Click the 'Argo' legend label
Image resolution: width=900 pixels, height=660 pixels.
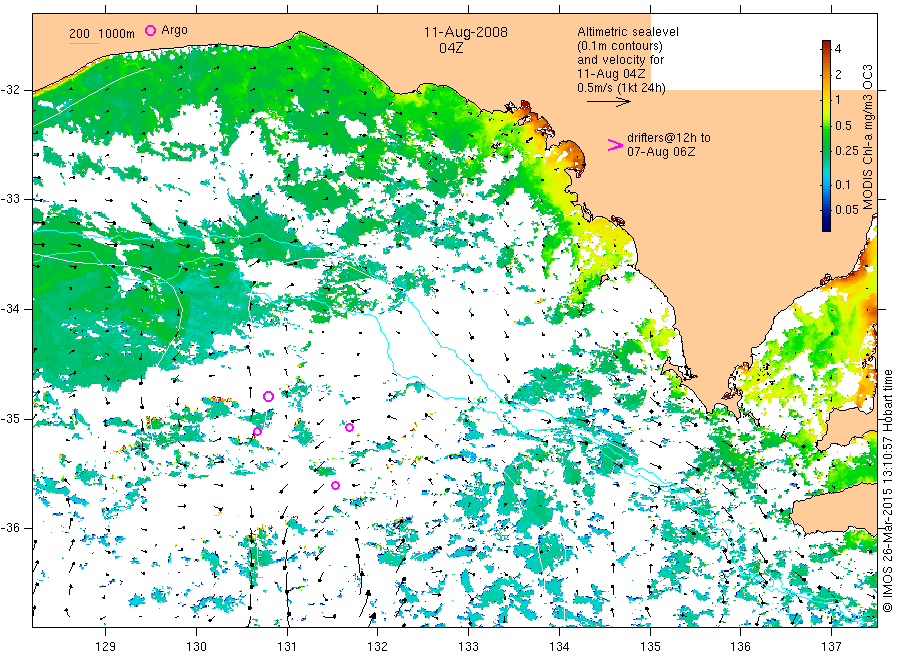(x=174, y=30)
